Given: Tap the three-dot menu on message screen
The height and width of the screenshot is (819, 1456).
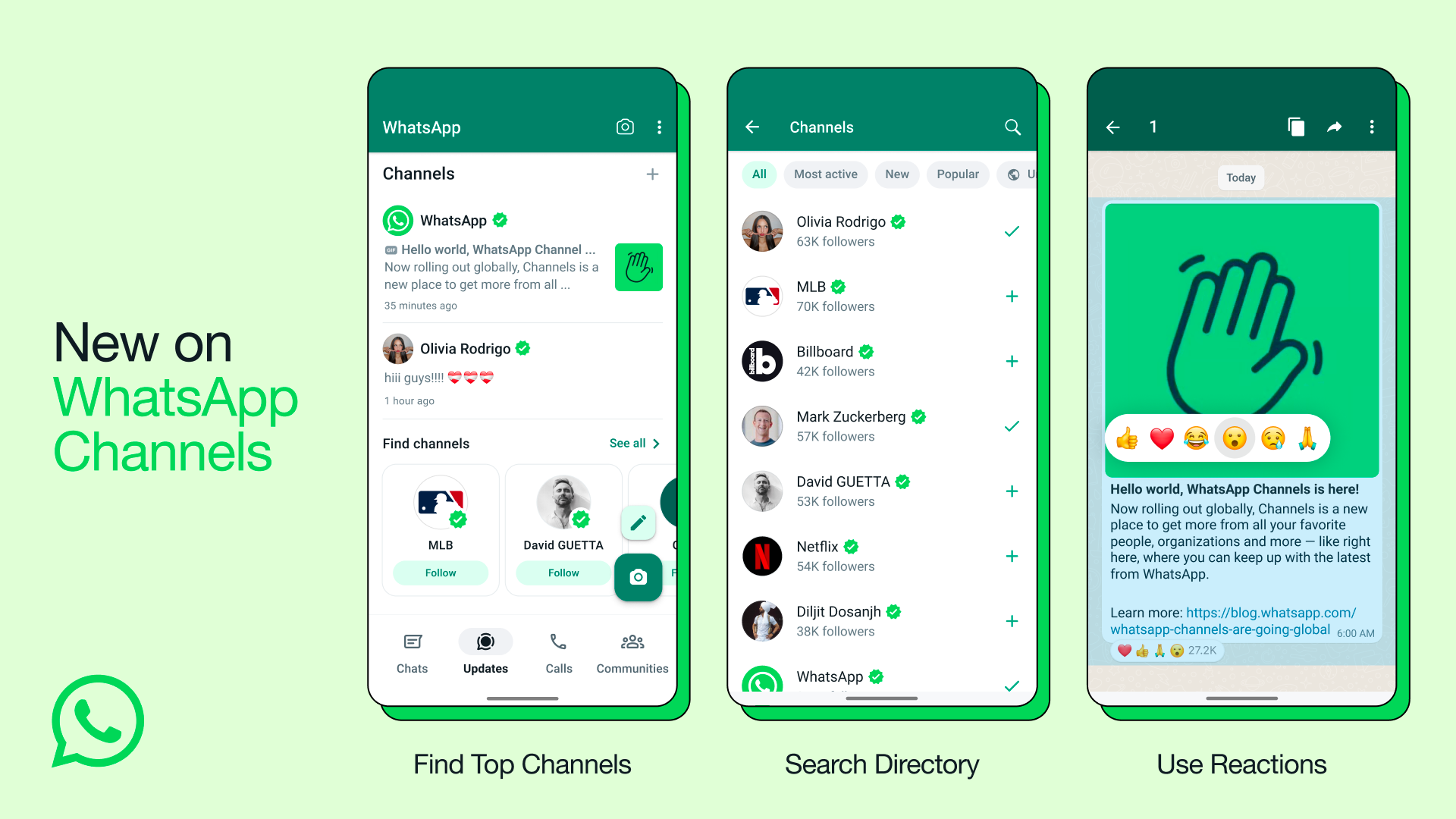Looking at the screenshot, I should pos(1374,126).
